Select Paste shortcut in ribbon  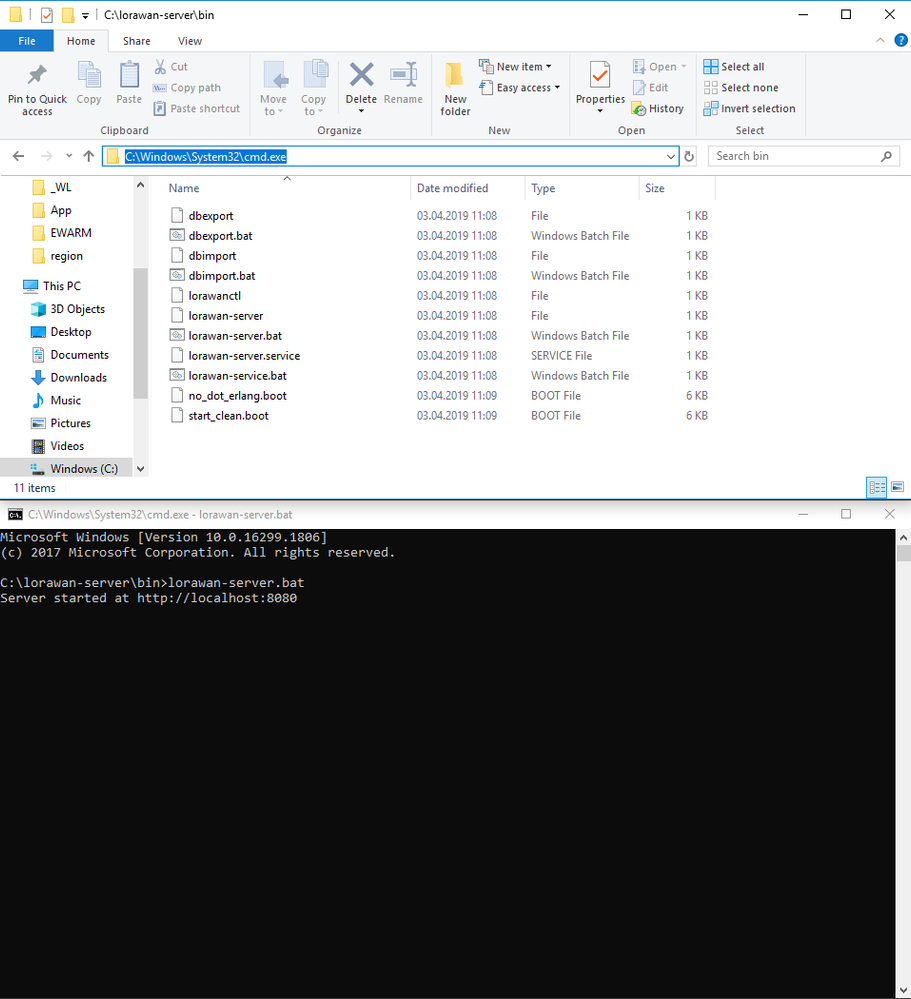tap(197, 109)
